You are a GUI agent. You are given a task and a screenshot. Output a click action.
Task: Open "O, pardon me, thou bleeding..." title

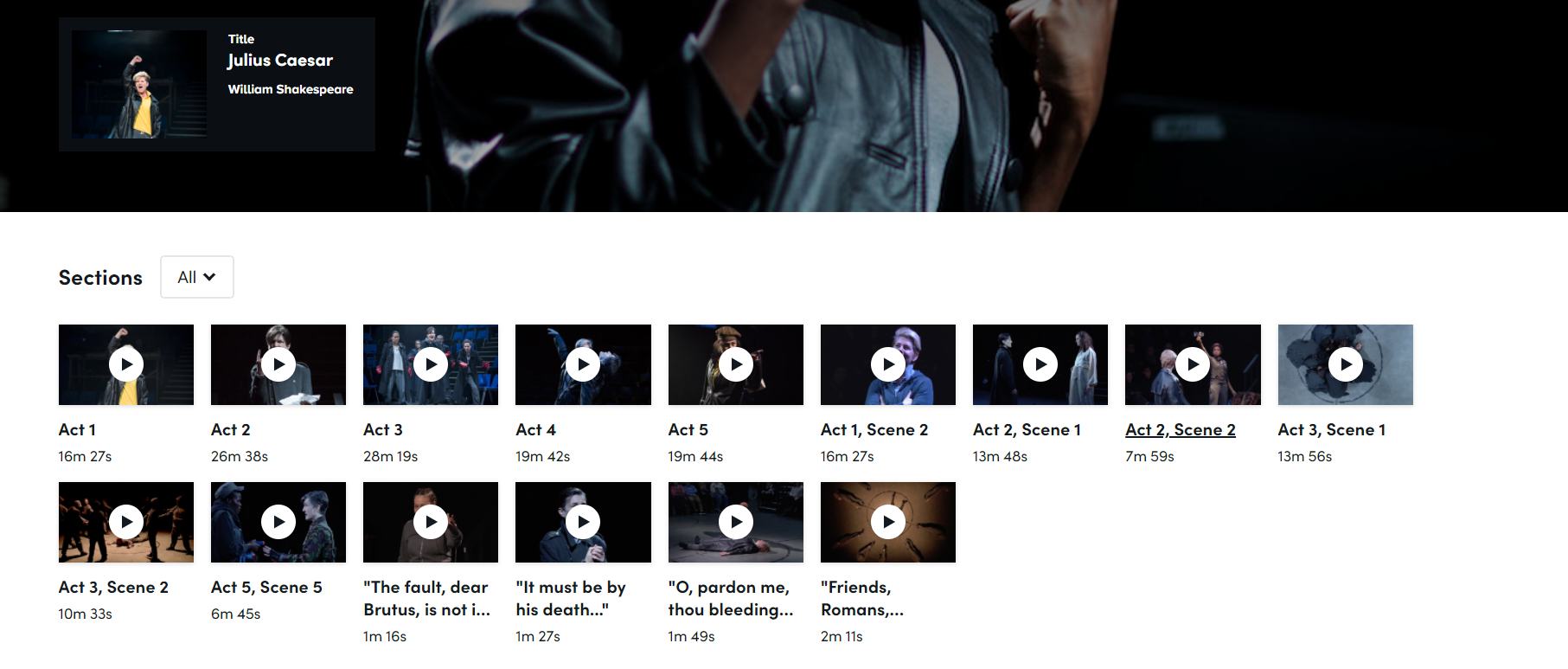pos(731,598)
